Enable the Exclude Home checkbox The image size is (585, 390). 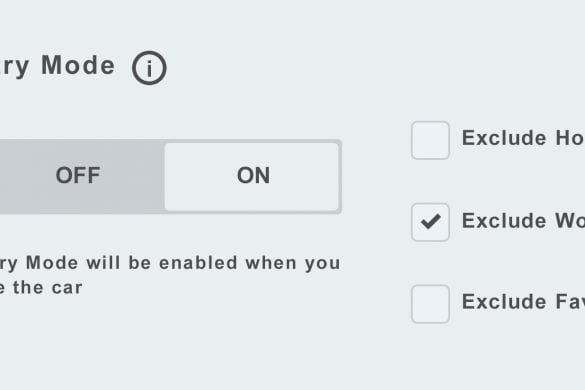pos(430,140)
